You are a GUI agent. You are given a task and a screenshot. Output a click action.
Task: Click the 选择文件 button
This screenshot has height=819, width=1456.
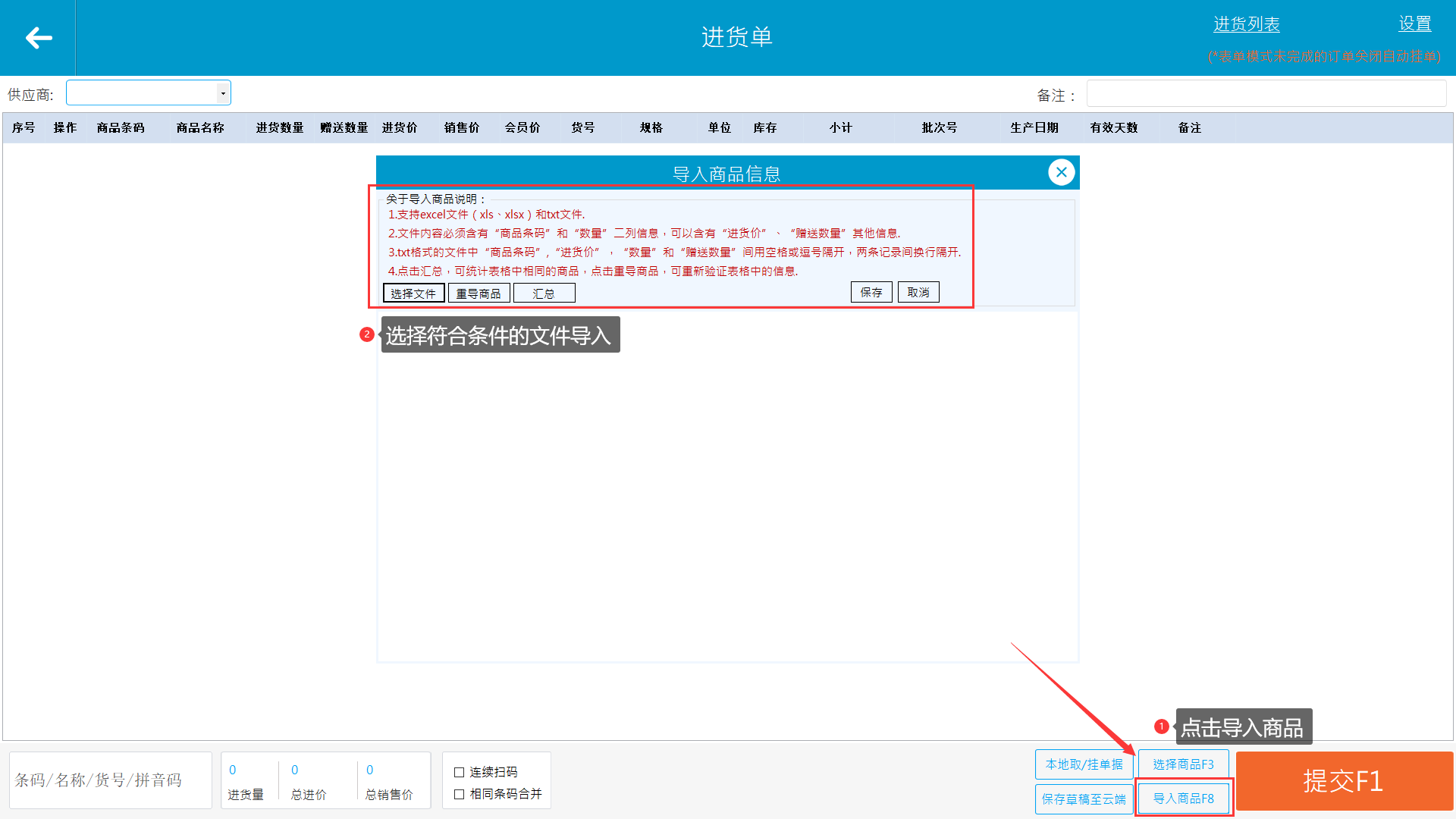[x=413, y=293]
